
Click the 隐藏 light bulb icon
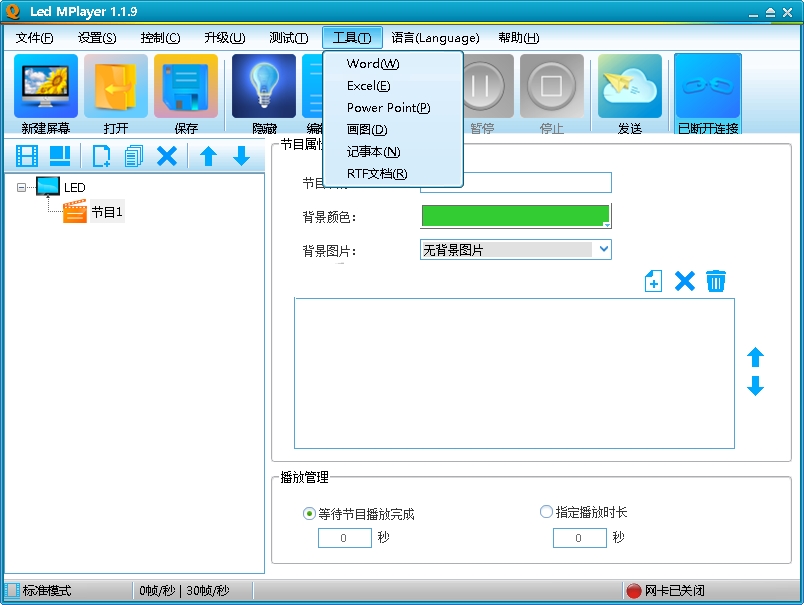[264, 86]
